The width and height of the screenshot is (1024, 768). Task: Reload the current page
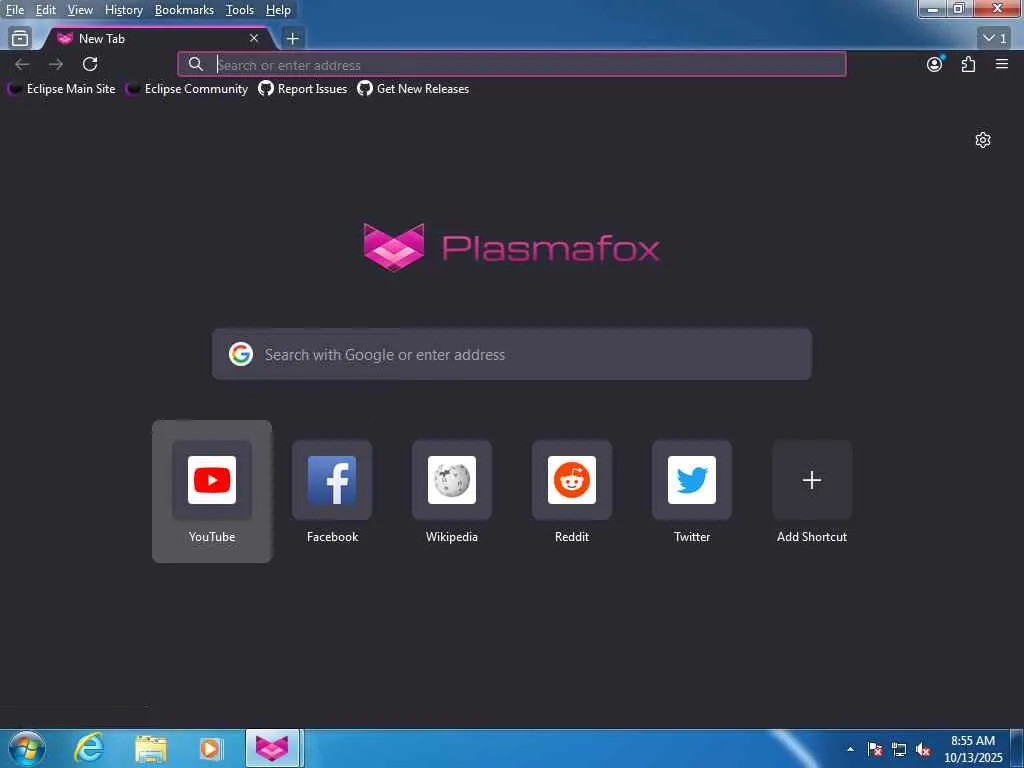click(90, 64)
